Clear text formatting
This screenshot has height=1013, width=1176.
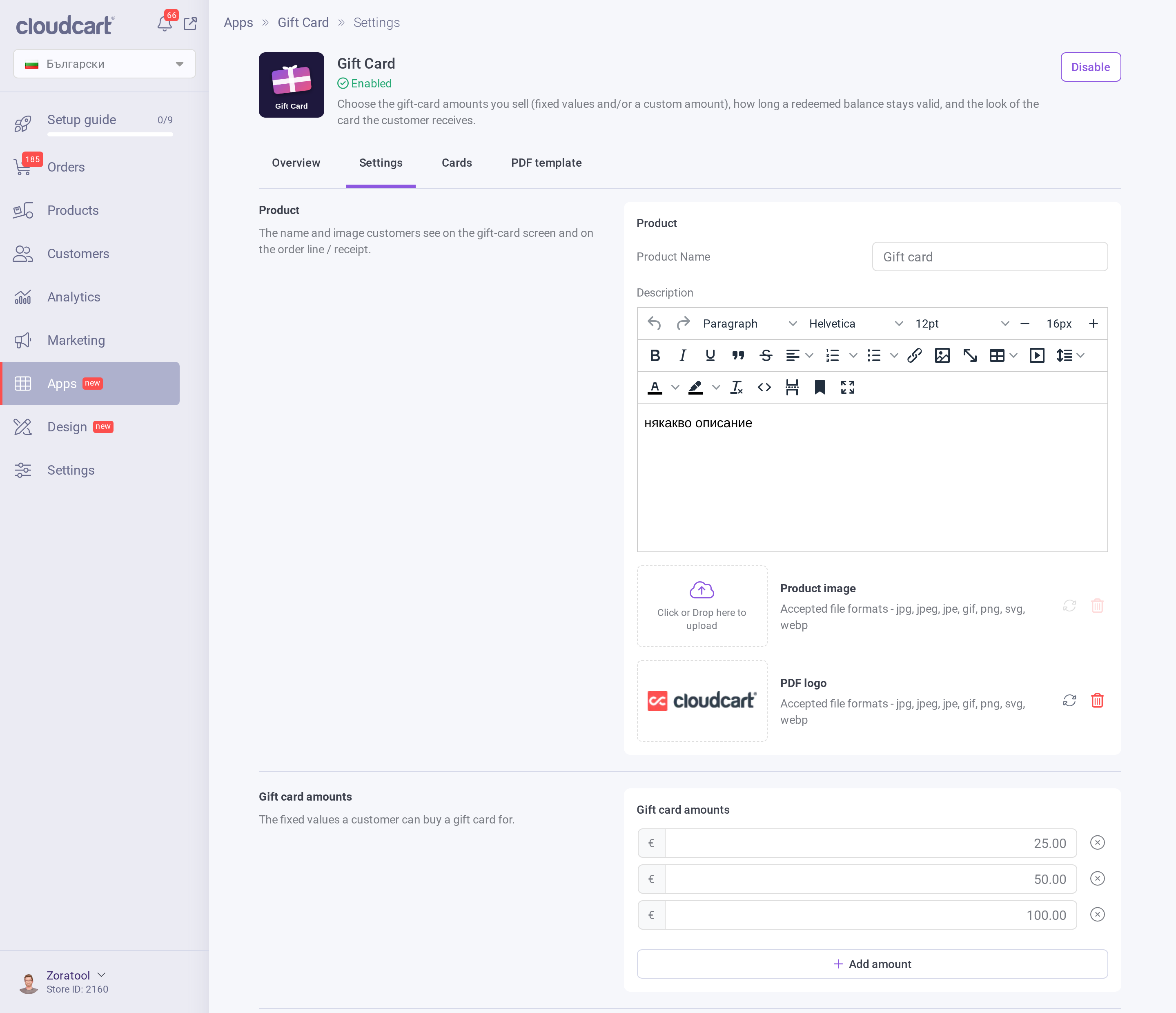(x=737, y=387)
